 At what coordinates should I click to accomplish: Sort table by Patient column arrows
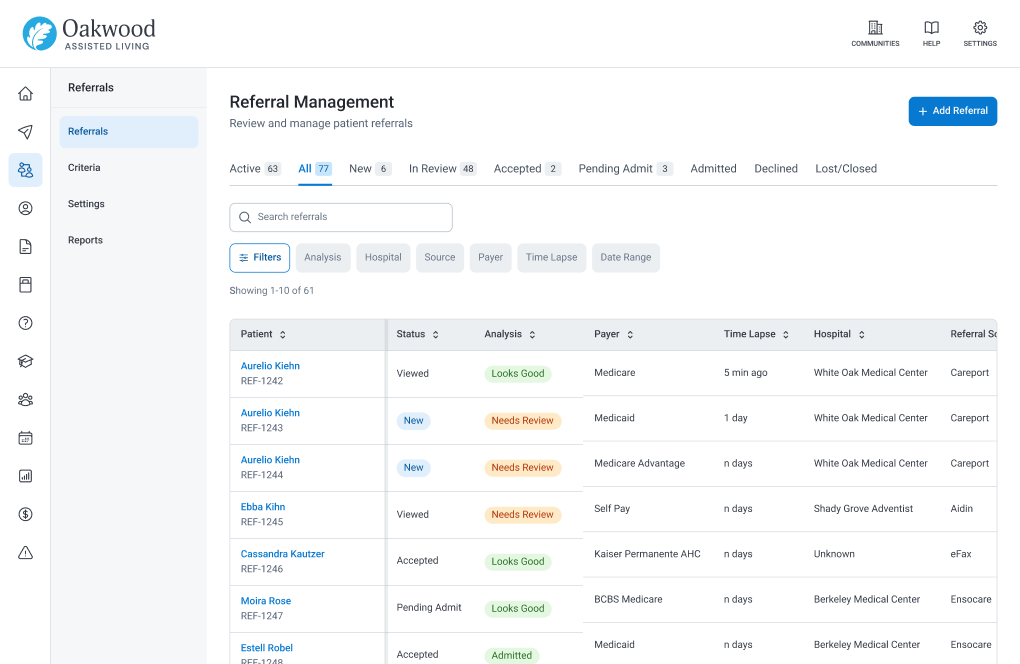click(x=282, y=334)
